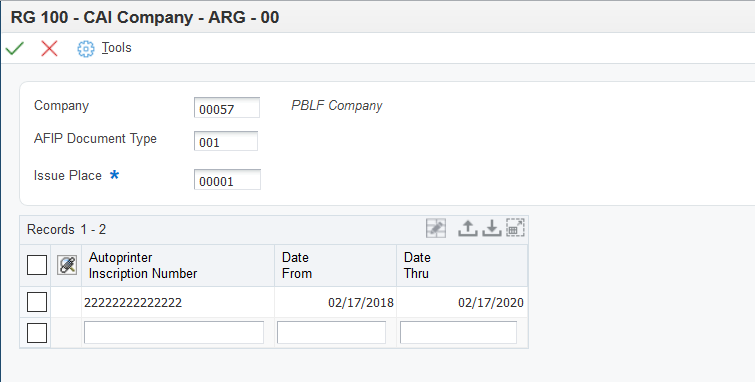Select the date cell 02/17/2018
The width and height of the screenshot is (755, 382).
click(x=336, y=303)
